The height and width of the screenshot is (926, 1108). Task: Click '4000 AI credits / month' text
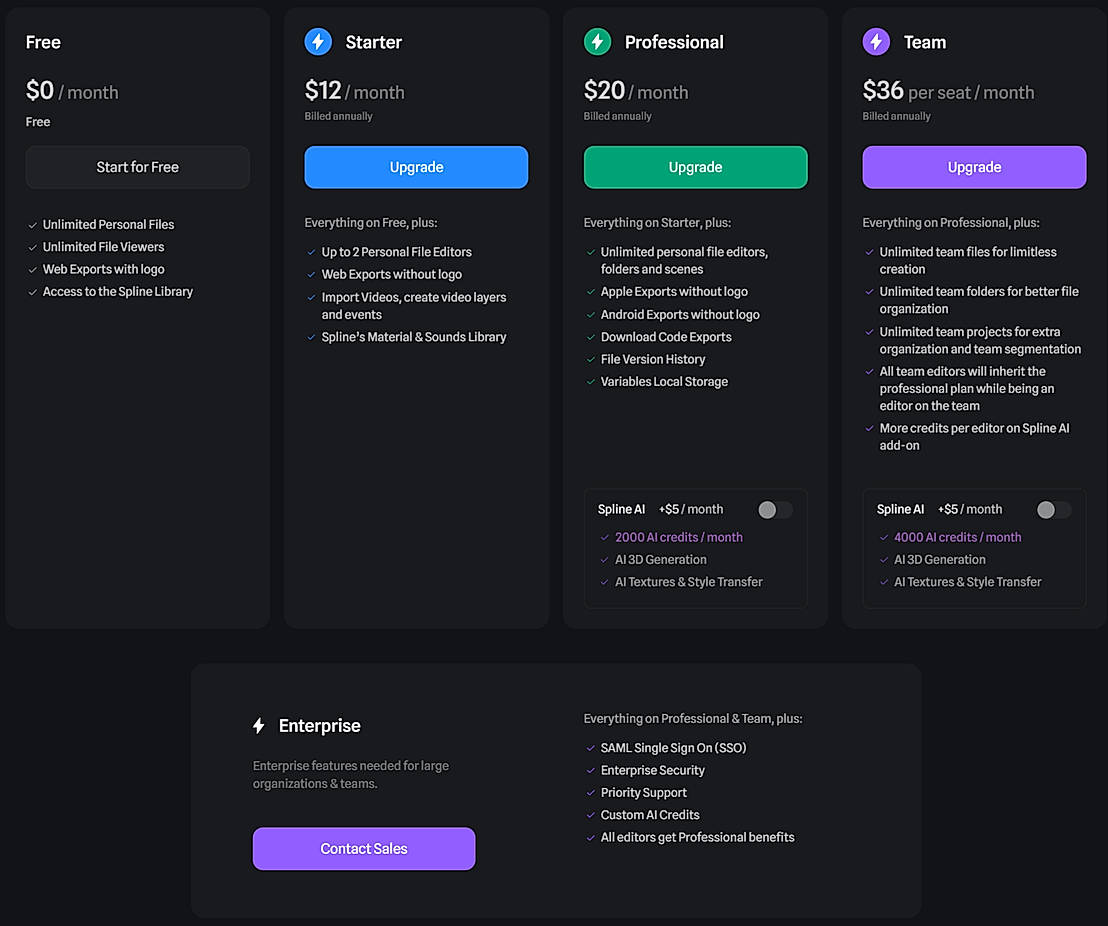tap(957, 537)
